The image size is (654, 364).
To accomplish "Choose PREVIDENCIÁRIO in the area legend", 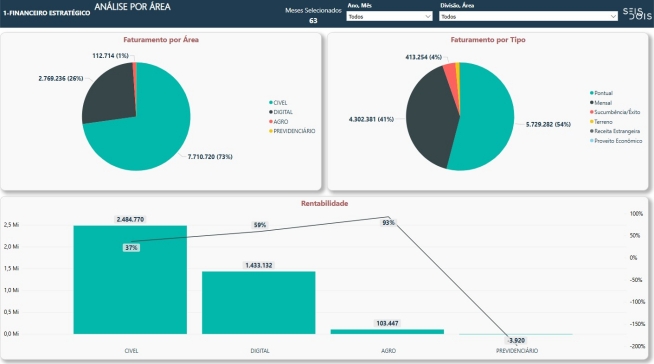I will [292, 131].
